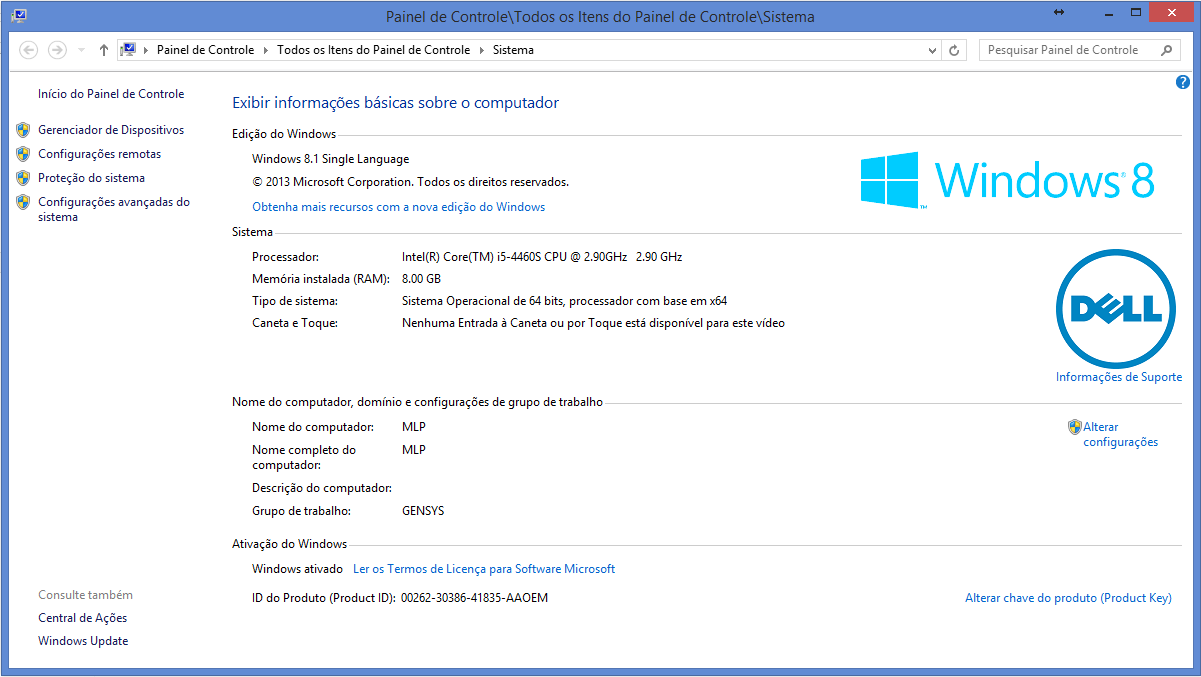The width and height of the screenshot is (1201, 677).
Task: Refresh the address bar location
Action: [955, 50]
